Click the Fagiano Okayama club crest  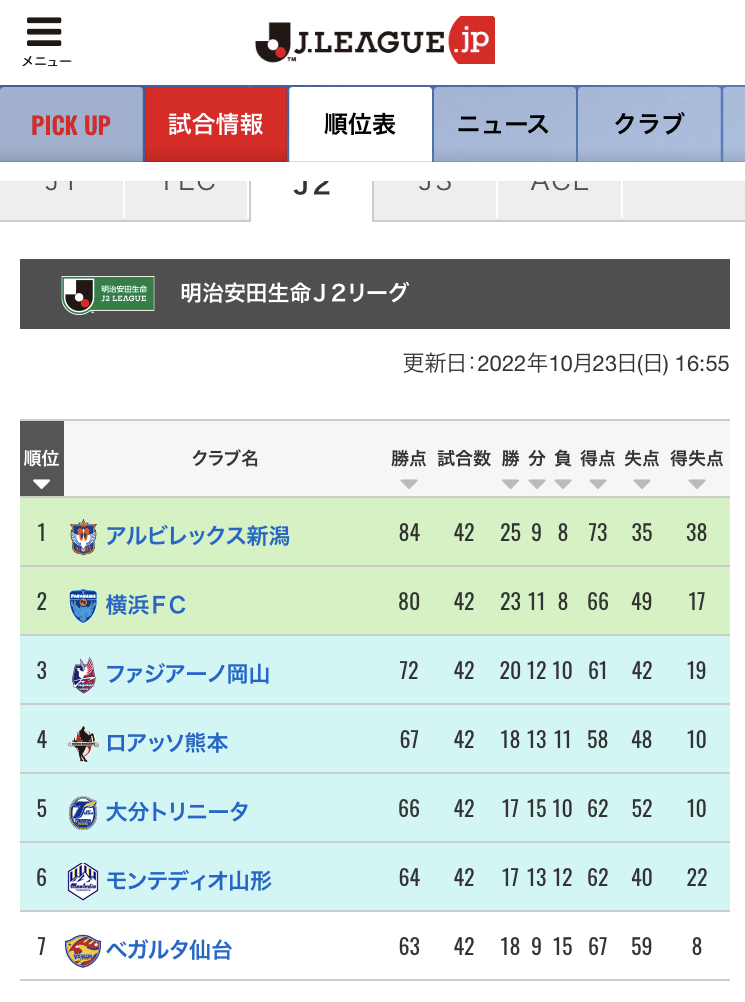(84, 675)
